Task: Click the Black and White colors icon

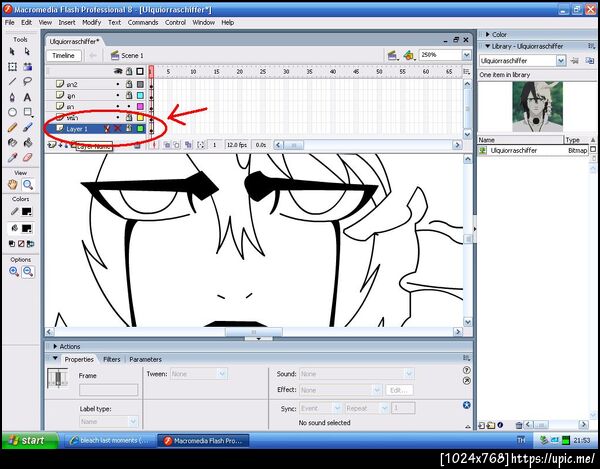Action: (x=12, y=244)
